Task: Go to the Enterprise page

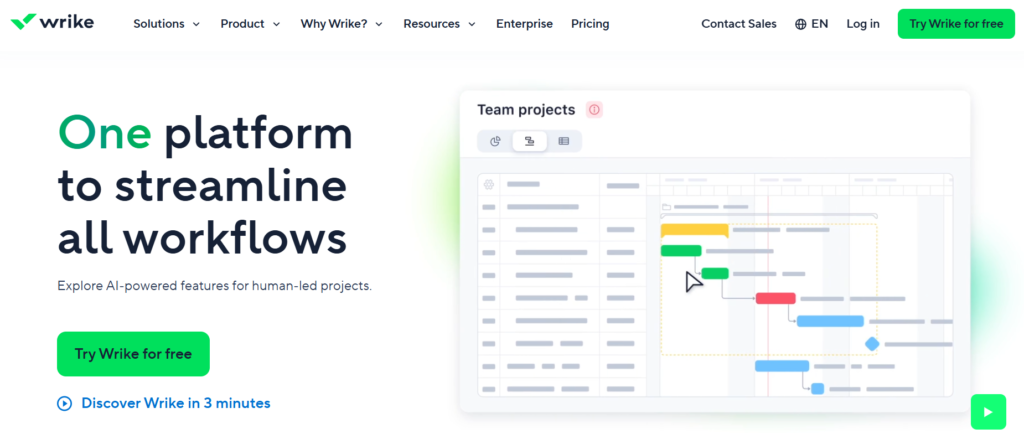Action: 524,24
